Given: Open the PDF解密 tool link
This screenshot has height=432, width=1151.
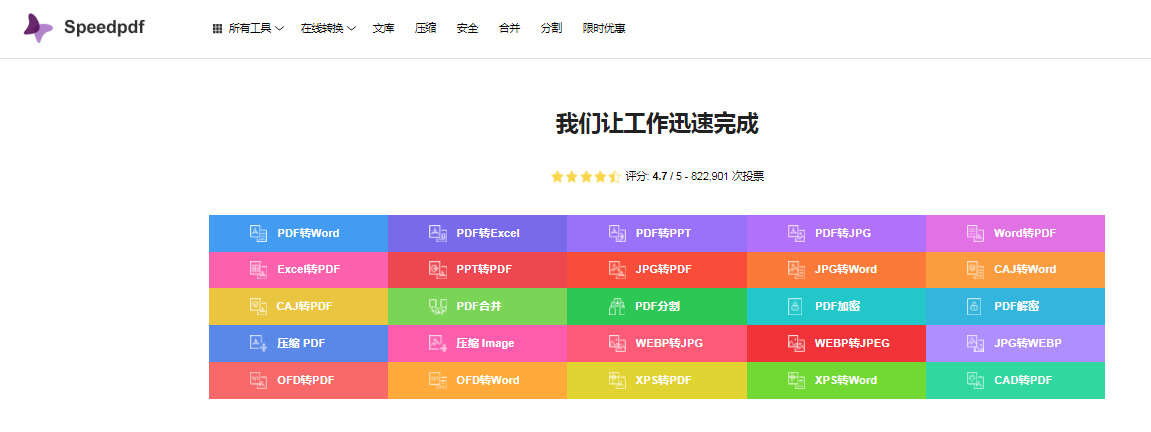Looking at the screenshot, I should (1016, 306).
